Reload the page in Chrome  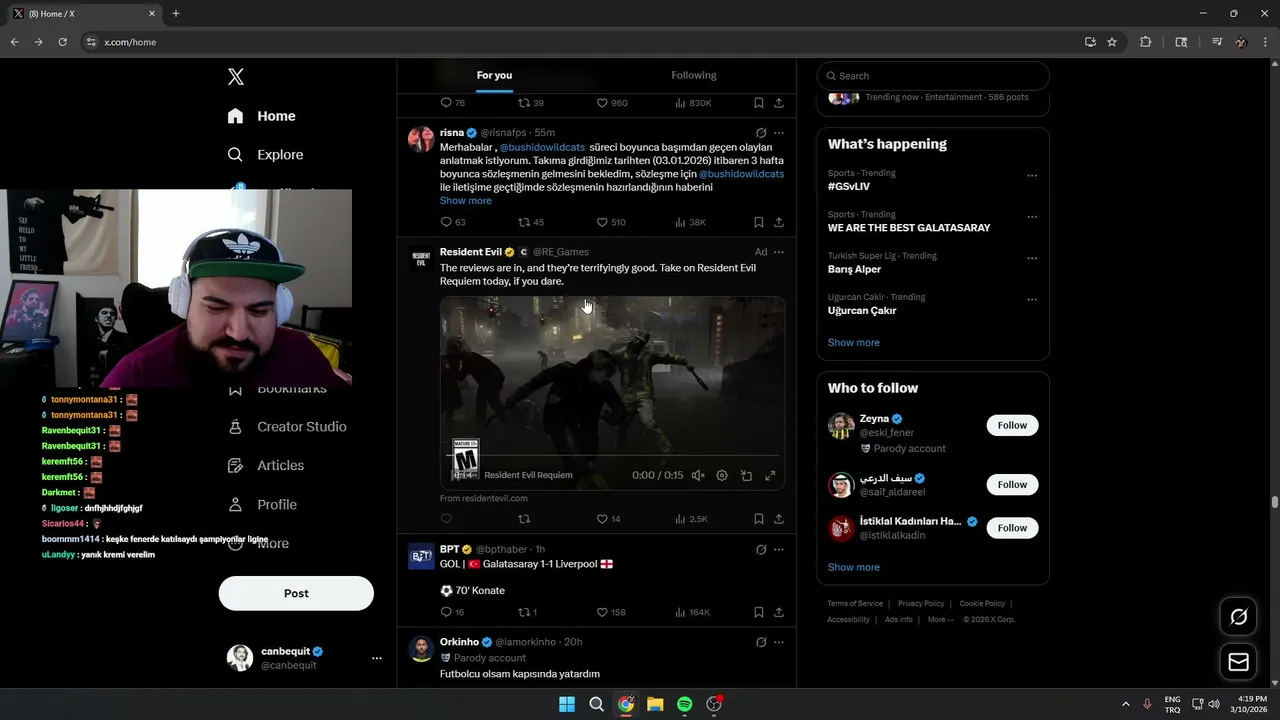point(62,42)
